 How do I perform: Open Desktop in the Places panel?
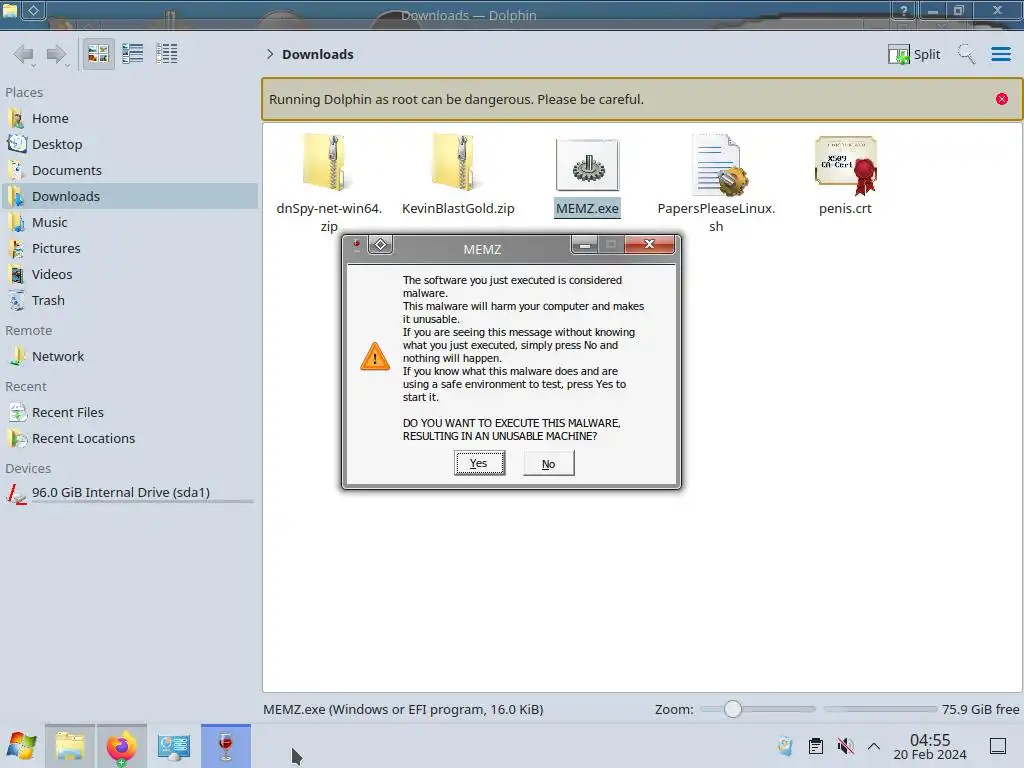pyautogui.click(x=129, y=144)
